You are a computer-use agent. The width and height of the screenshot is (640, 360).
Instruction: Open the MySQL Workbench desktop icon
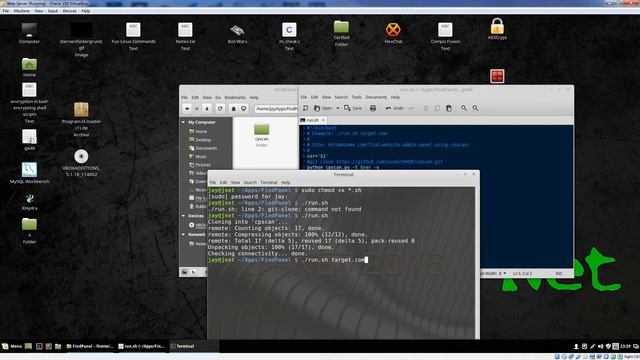click(x=29, y=173)
